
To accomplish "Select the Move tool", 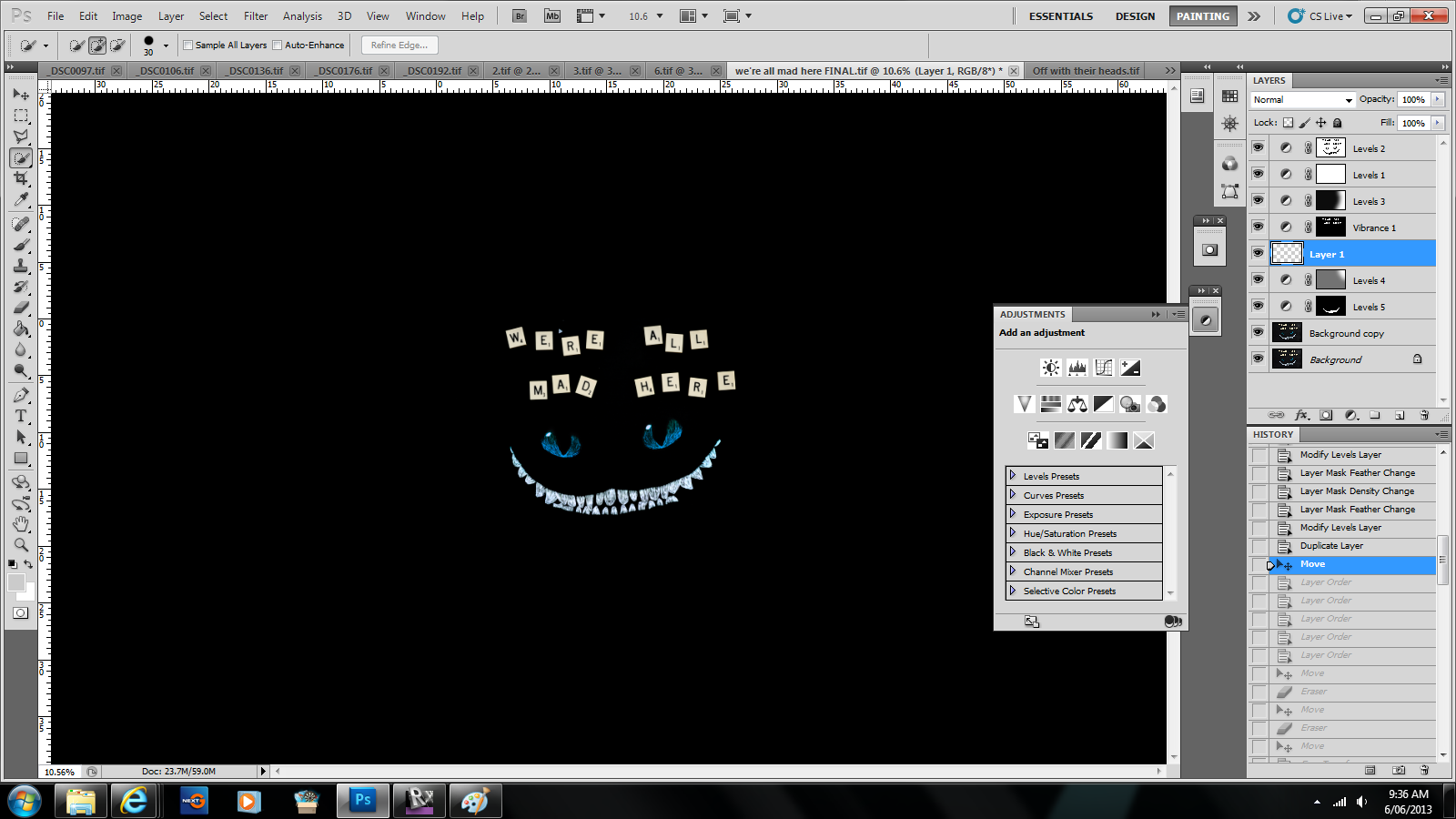I will point(21,94).
